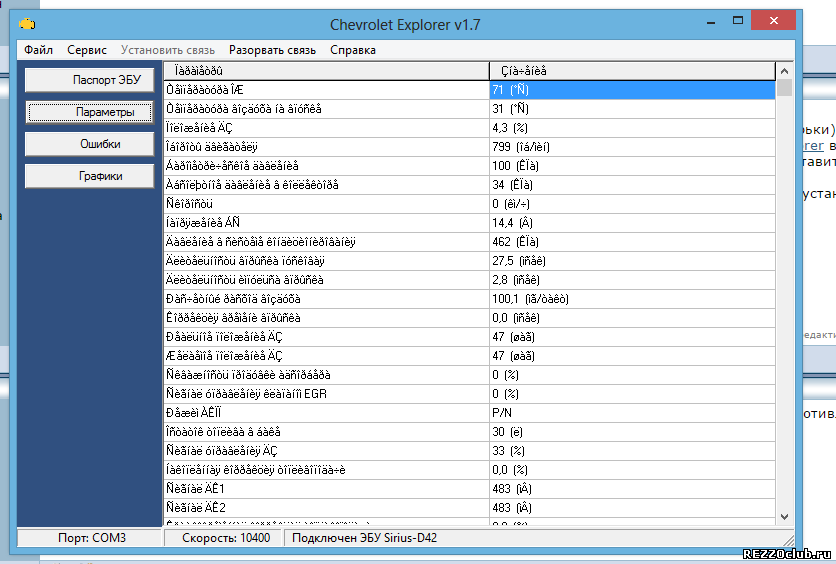Close the Chevrolet Explorer window
This screenshot has width=836, height=564.
(774, 21)
